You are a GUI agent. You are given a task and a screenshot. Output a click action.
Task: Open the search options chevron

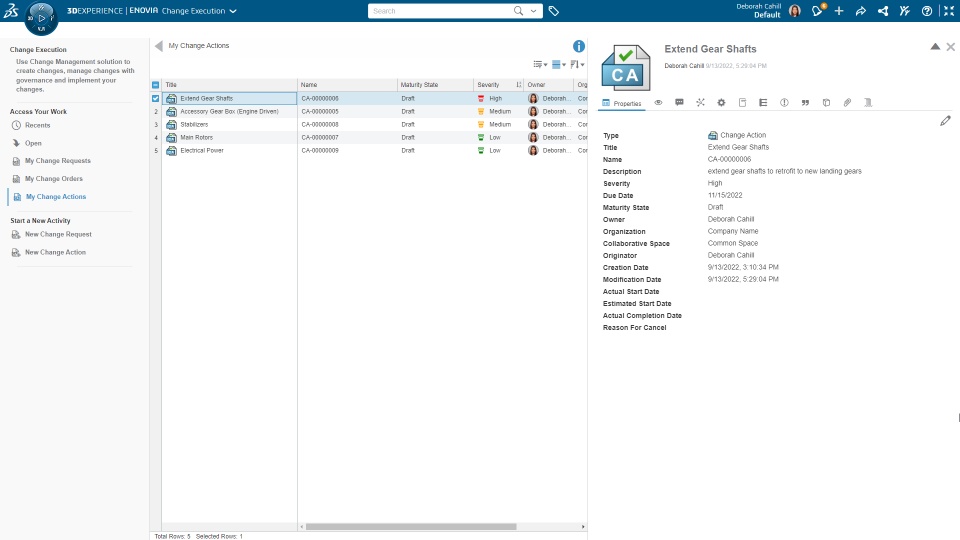pos(533,11)
